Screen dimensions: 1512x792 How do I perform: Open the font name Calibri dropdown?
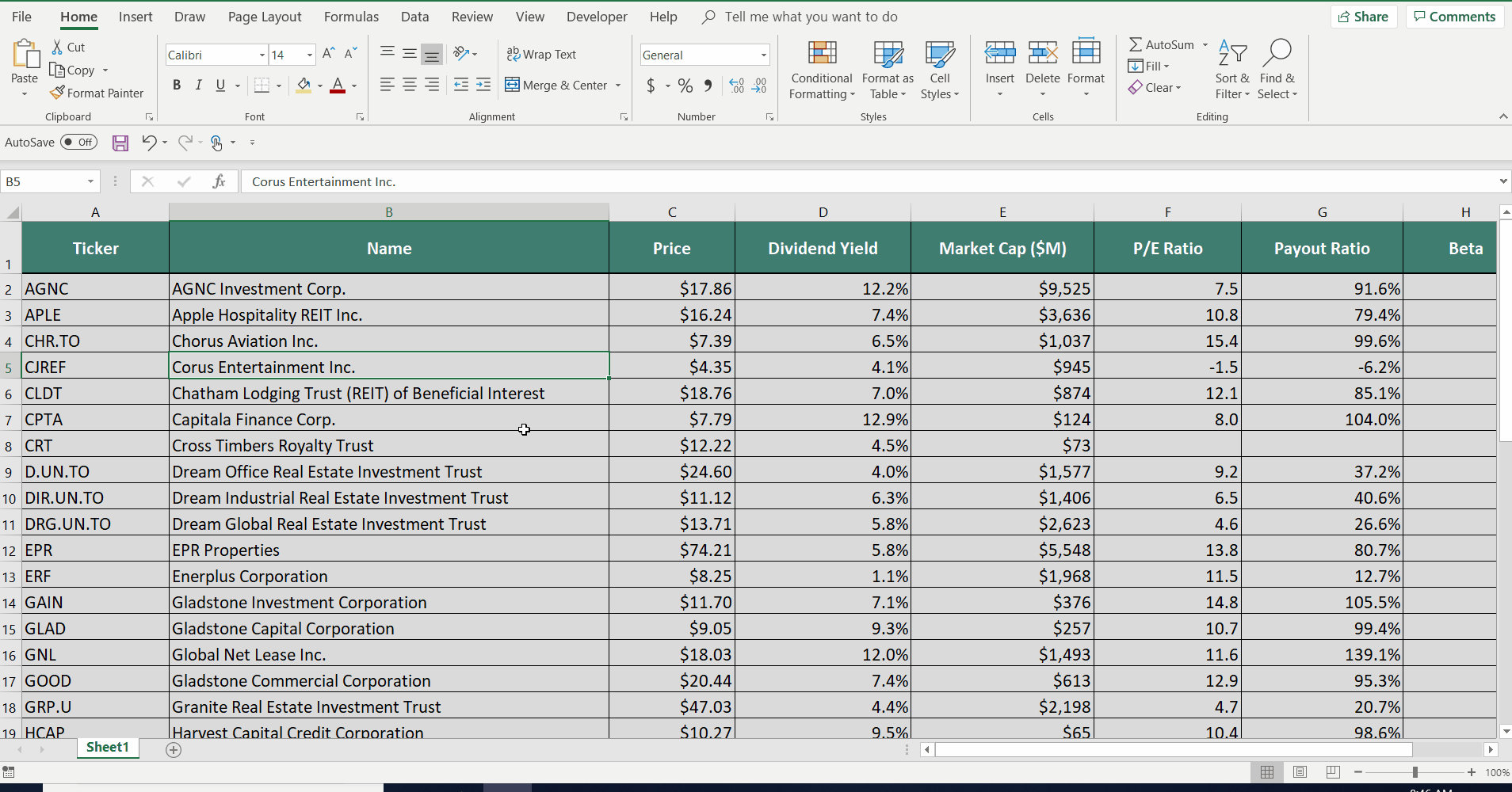262,55
